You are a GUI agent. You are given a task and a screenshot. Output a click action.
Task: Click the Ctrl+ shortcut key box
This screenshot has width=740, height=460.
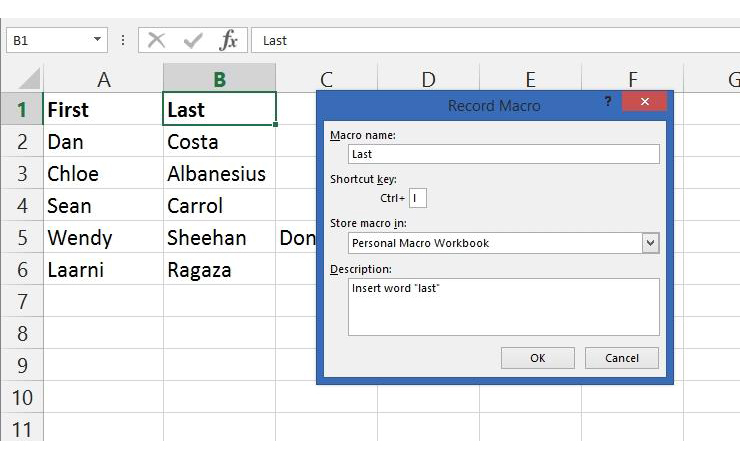pyautogui.click(x=417, y=198)
